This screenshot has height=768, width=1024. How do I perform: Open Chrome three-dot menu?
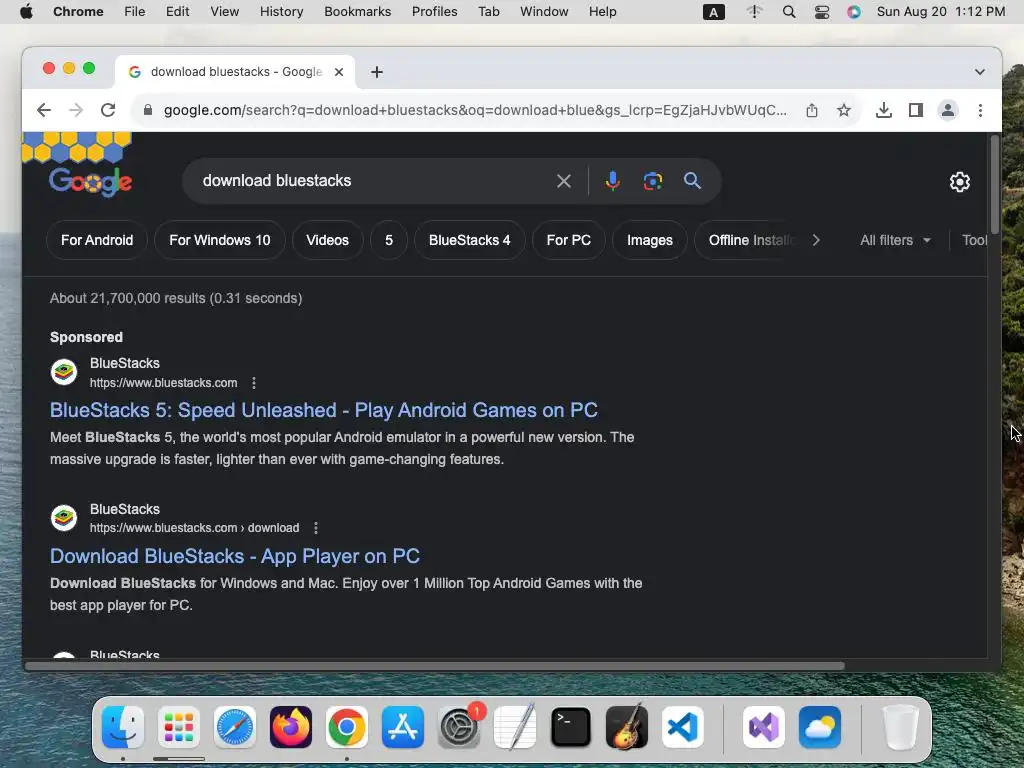[x=980, y=110]
